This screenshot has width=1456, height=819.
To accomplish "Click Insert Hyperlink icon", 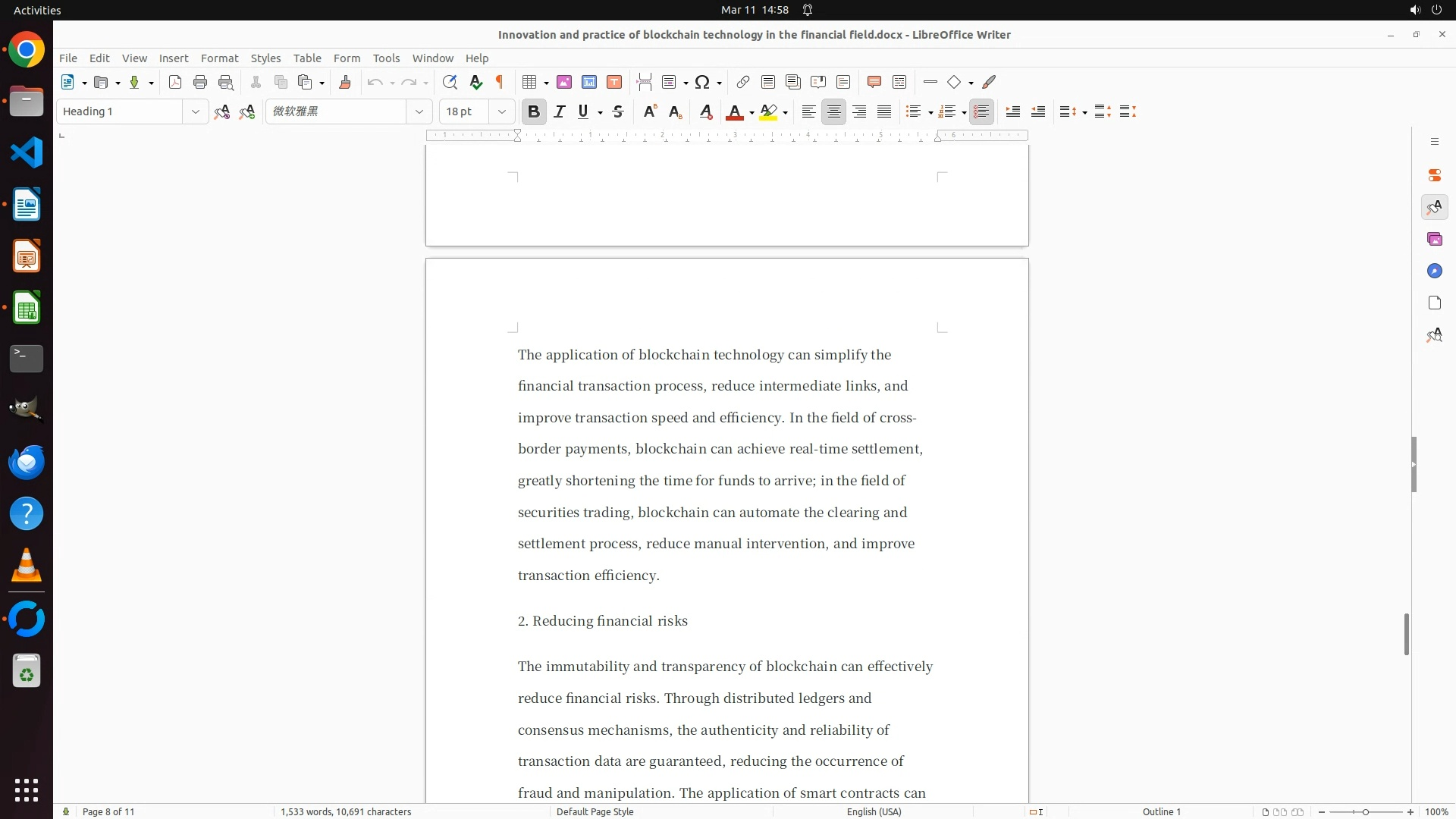I will coord(743,83).
